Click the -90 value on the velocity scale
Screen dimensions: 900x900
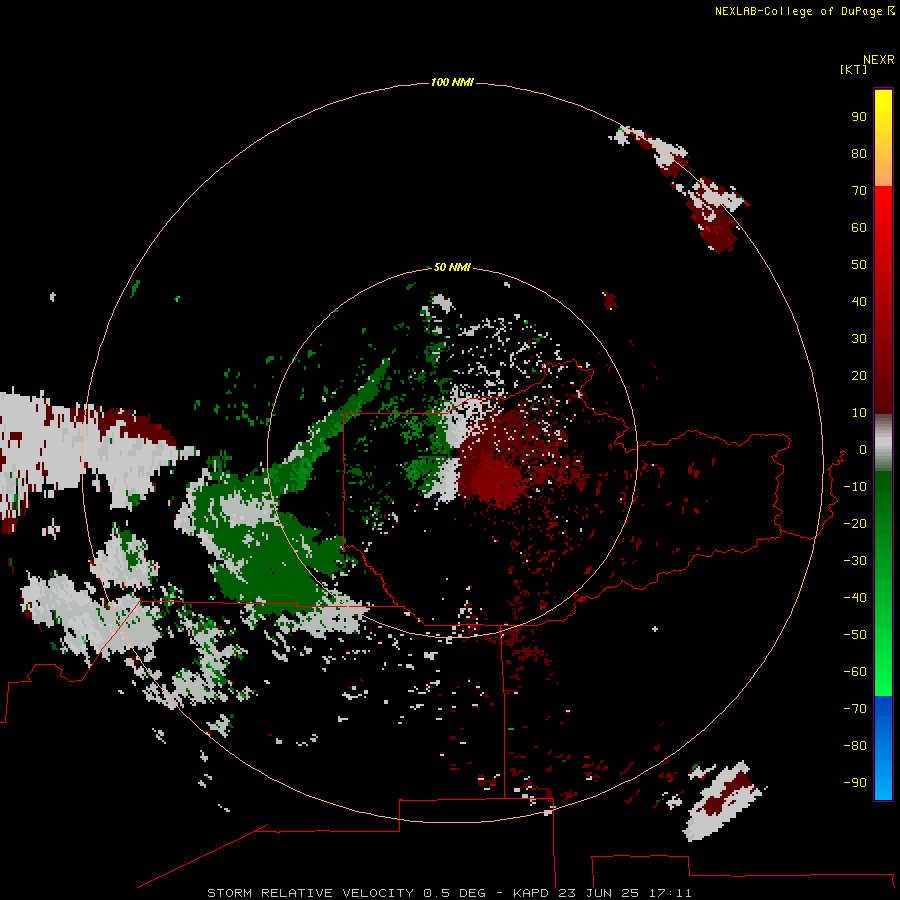point(855,783)
